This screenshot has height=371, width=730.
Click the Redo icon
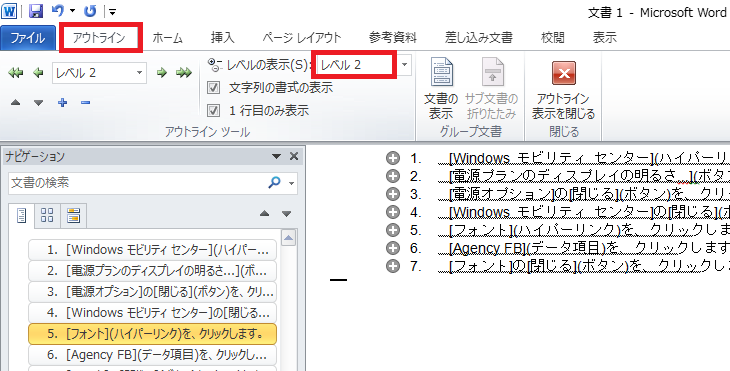90,11
